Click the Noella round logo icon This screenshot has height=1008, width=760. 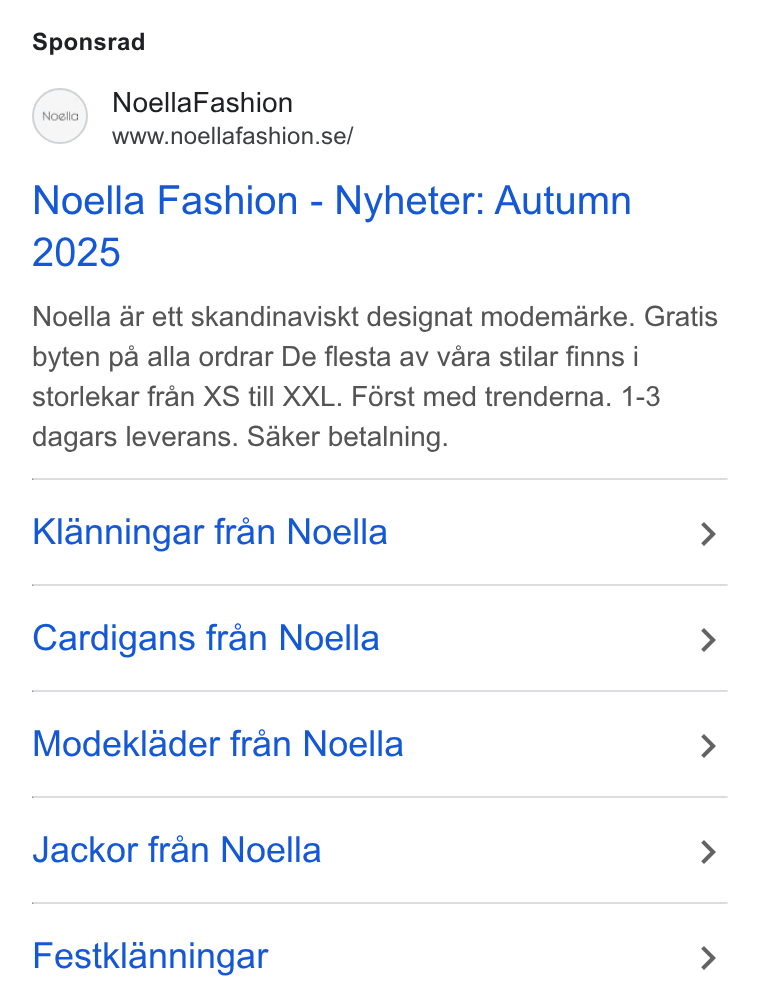coord(60,116)
